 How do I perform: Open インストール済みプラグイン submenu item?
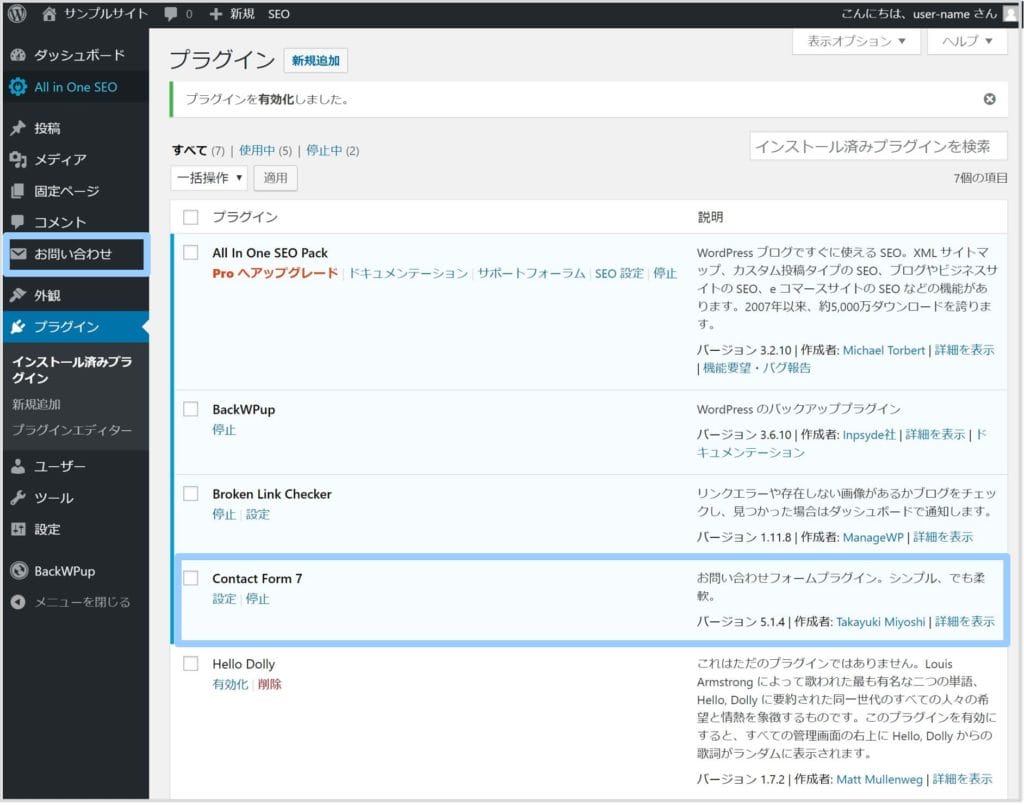(72, 370)
